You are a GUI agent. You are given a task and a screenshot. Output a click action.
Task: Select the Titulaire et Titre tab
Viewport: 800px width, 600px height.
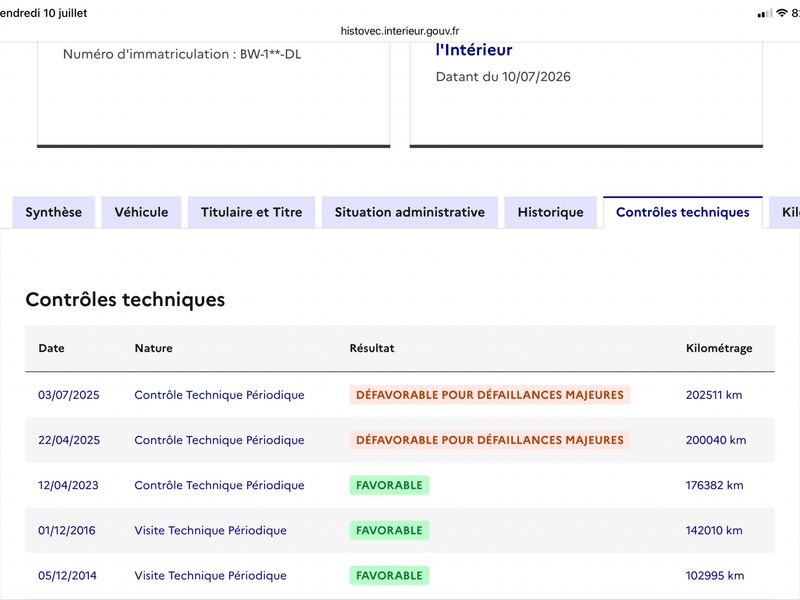[x=252, y=212]
